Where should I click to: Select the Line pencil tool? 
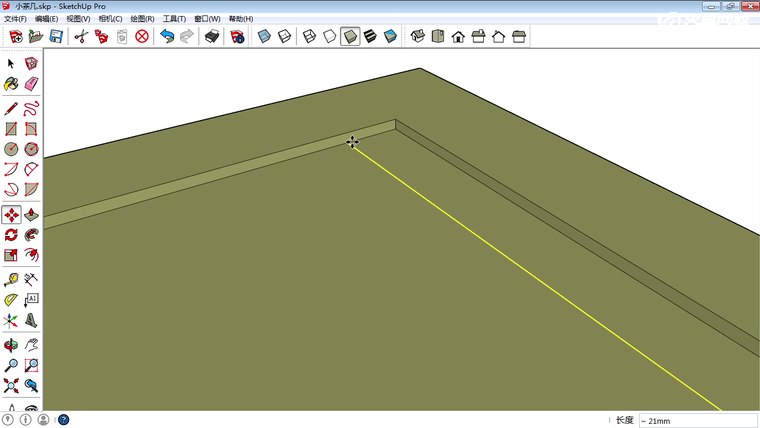tap(11, 108)
